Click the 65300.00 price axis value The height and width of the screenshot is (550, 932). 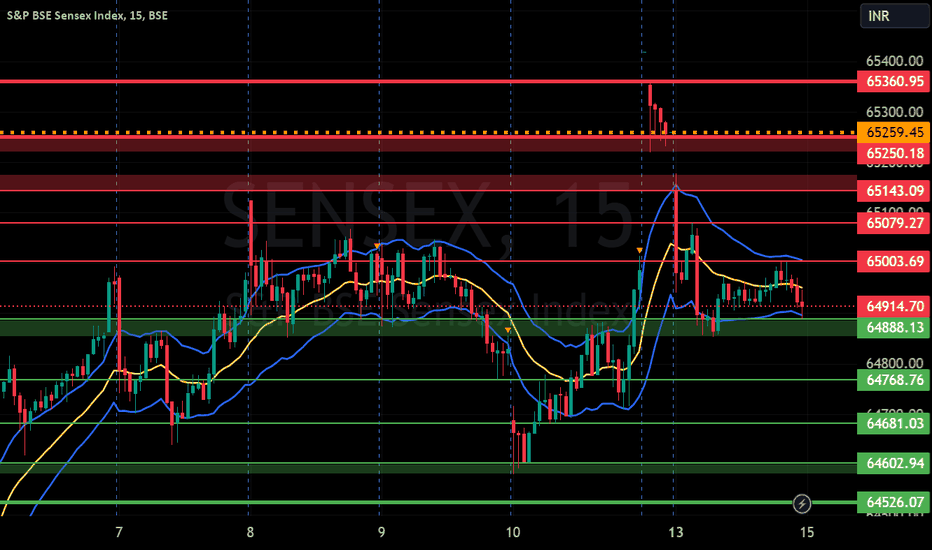click(x=895, y=112)
